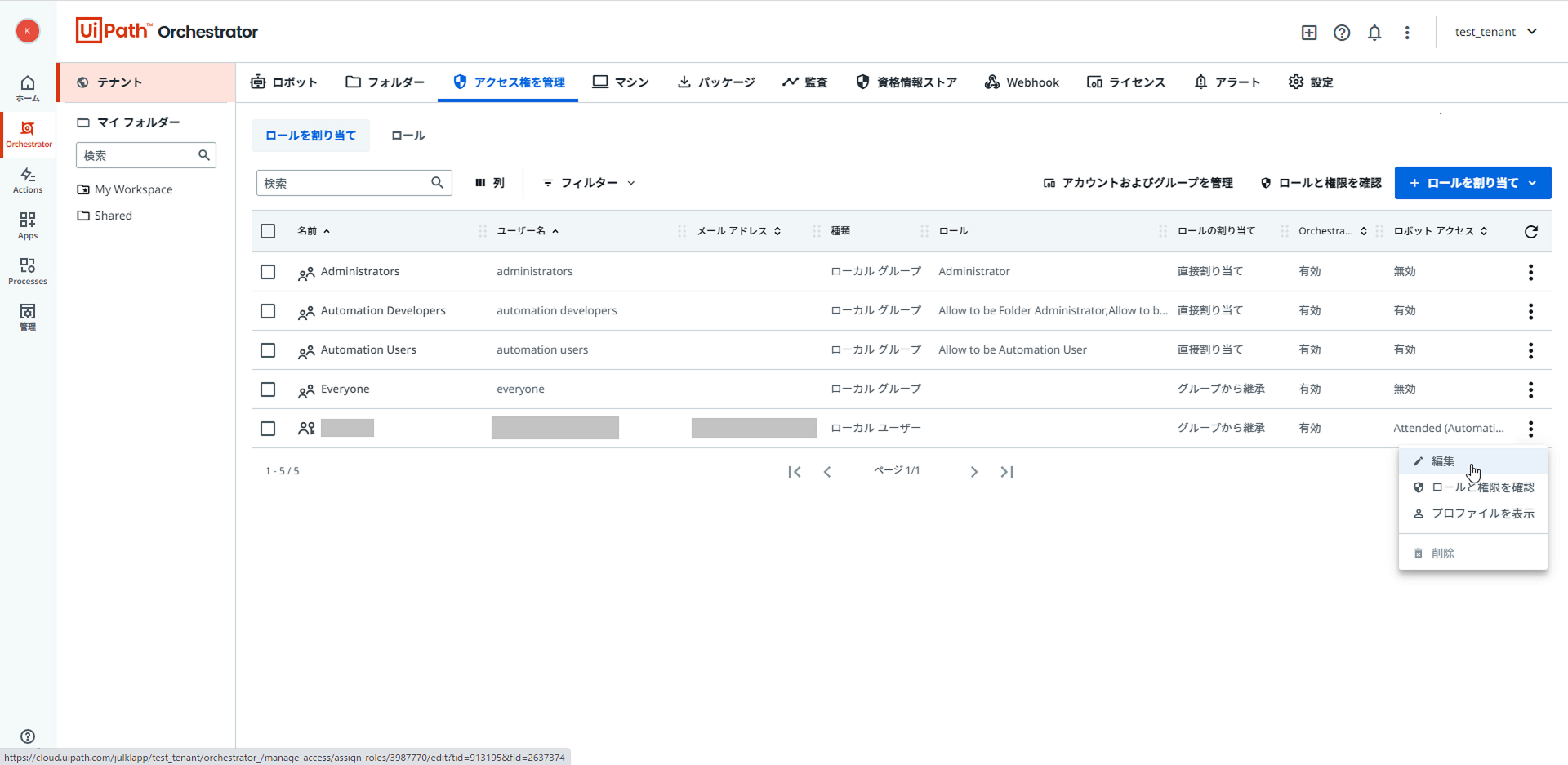This screenshot has width=1568, height=765.
Task: Go to the previous page
Action: (x=827, y=472)
